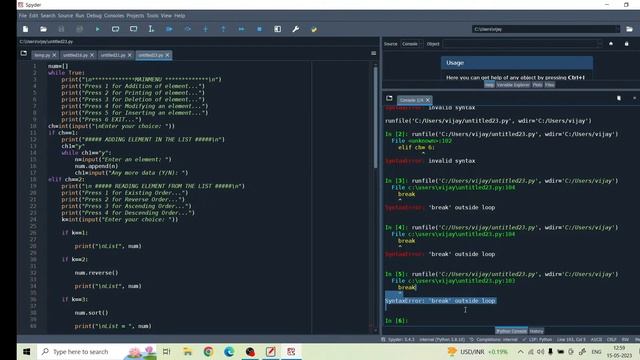The height and width of the screenshot is (360, 640).
Task: Open the Tools menu
Action: click(152, 16)
